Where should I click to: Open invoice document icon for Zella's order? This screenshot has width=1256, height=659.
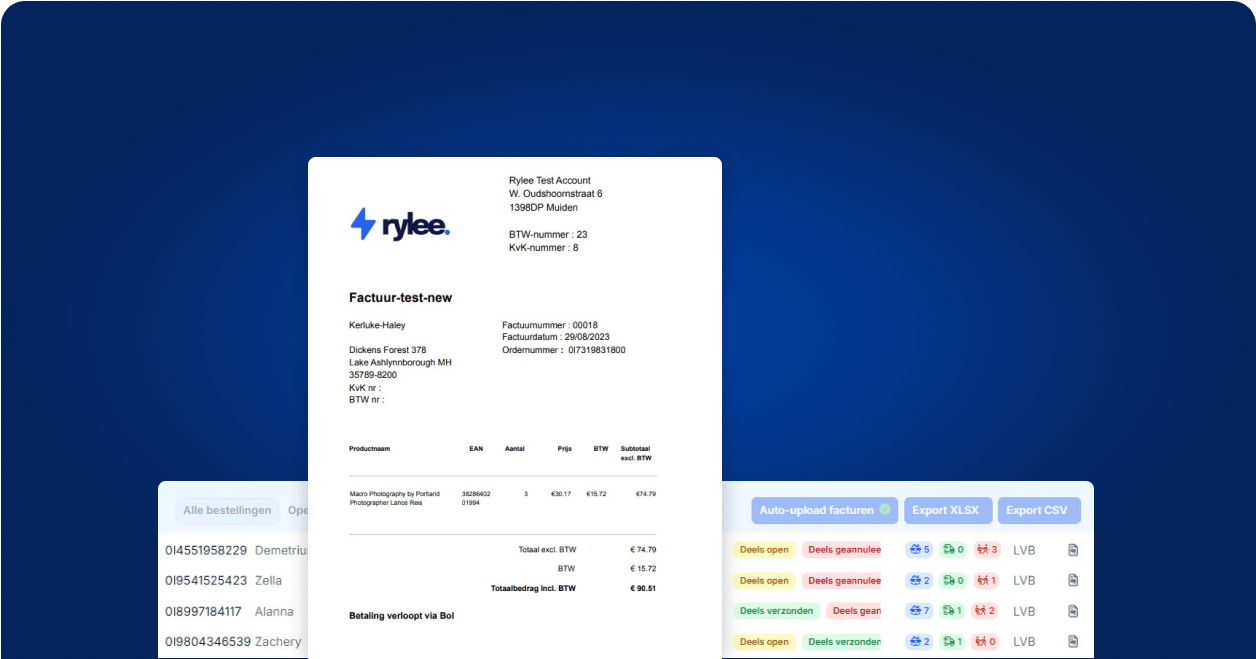point(1073,580)
